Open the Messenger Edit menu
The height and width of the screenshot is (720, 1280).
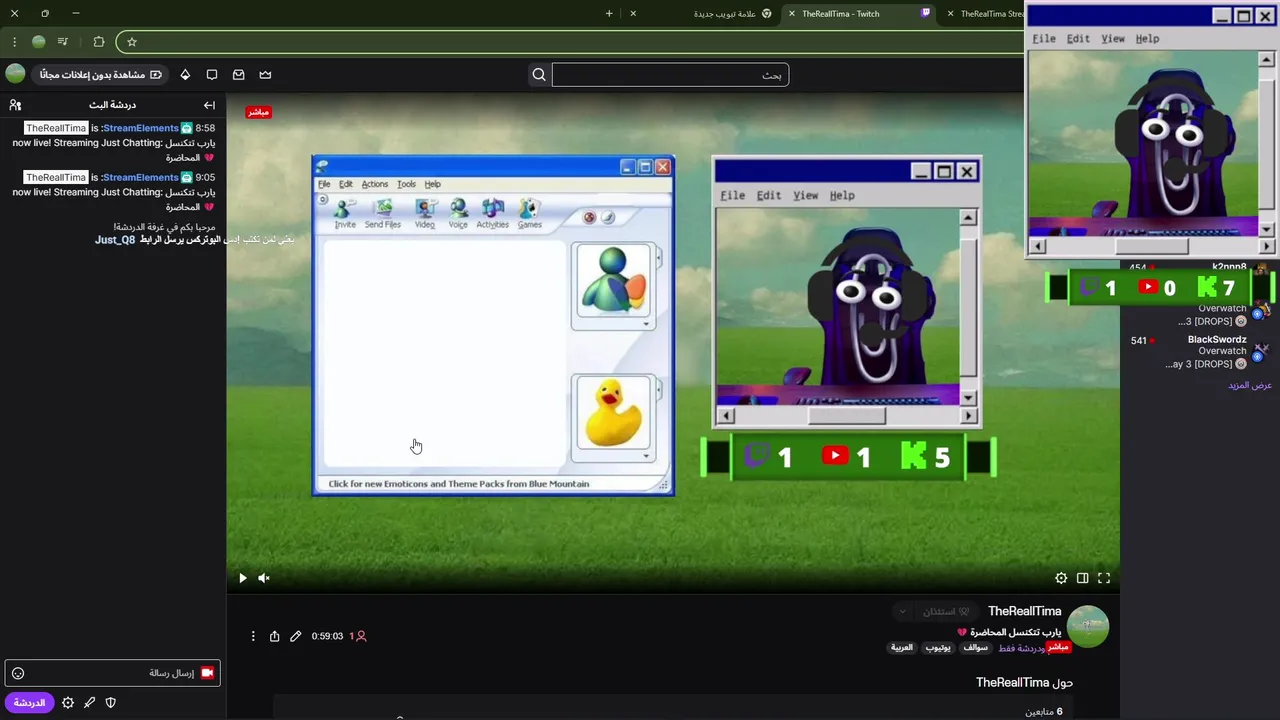345,184
